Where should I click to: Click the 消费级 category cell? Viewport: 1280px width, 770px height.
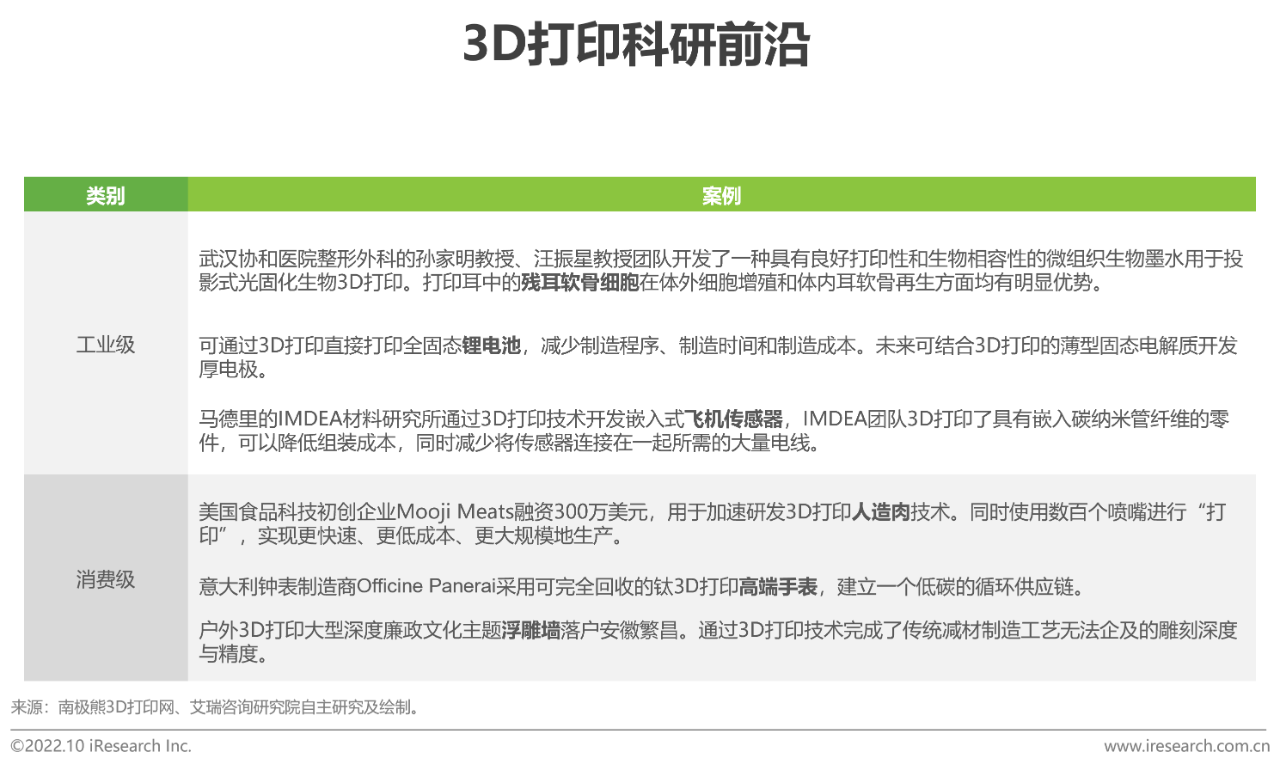click(106, 579)
